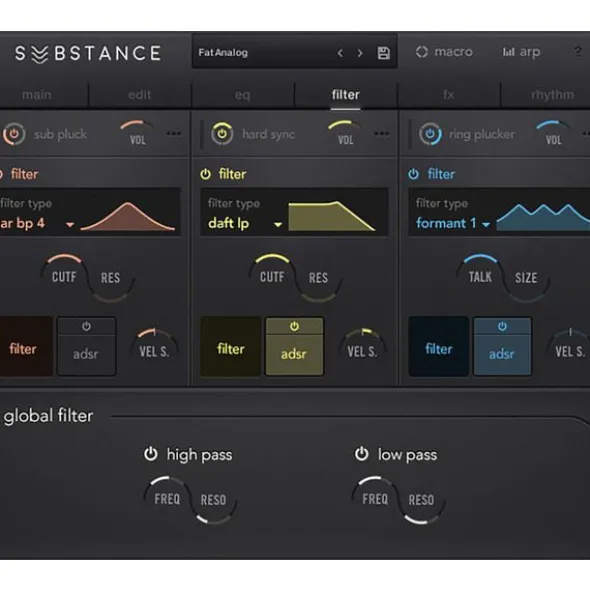Open the arp panel
Image resolution: width=590 pixels, height=591 pixels.
521,52
